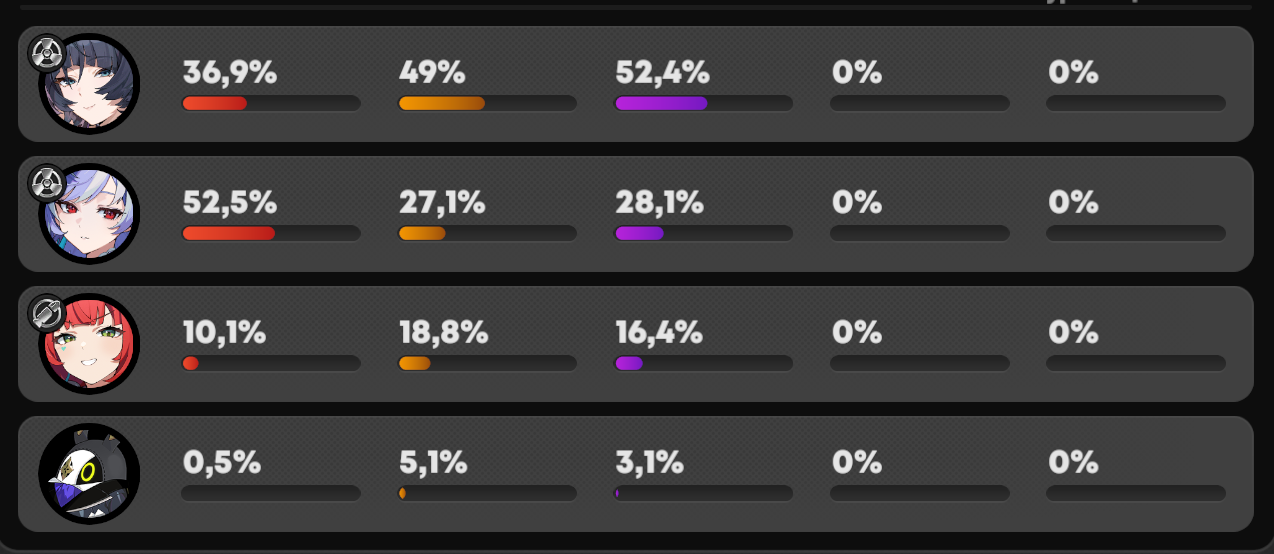Click badge icon on red-haired avatar
This screenshot has height=554, width=1274.
click(x=47, y=313)
